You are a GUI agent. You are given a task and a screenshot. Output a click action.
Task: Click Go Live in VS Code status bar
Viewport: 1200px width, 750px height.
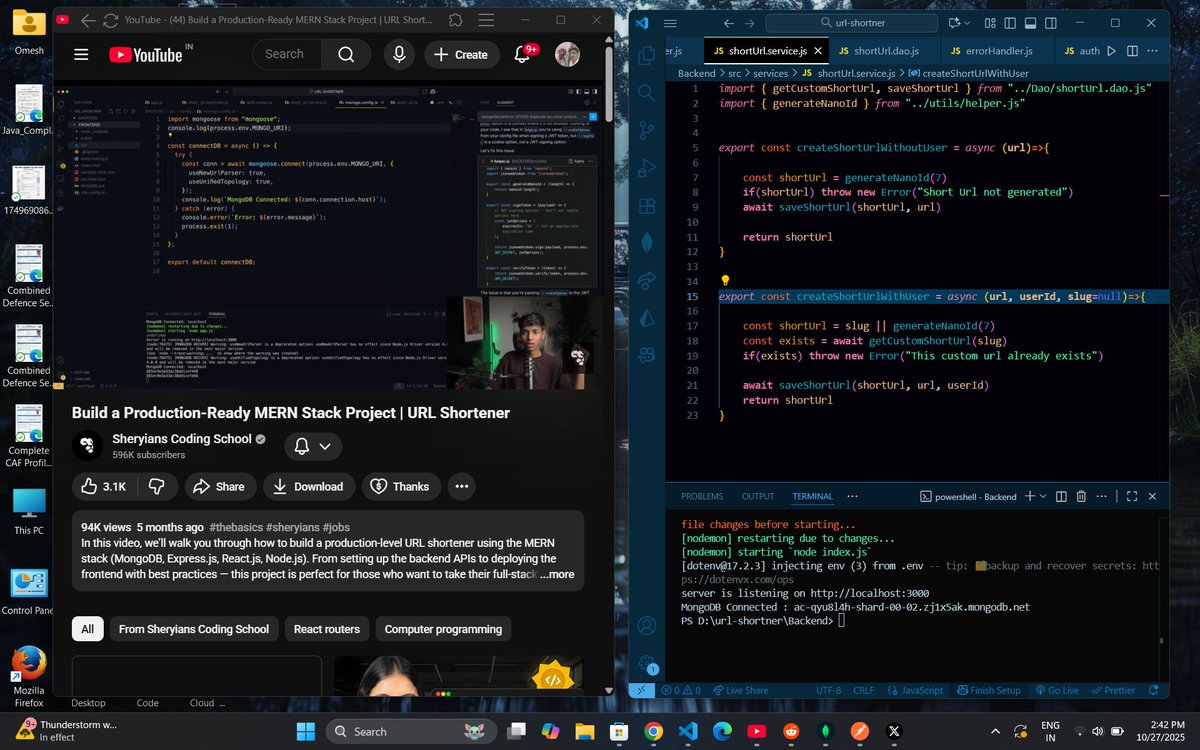pos(1057,690)
